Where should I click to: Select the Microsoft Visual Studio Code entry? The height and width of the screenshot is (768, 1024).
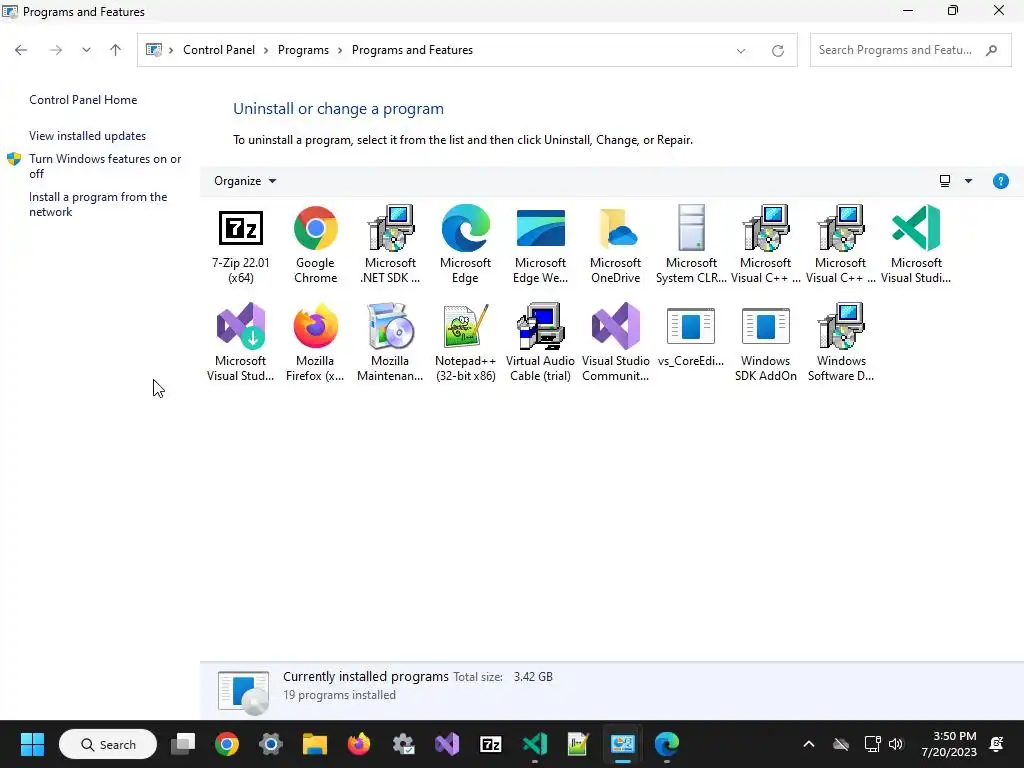click(x=916, y=246)
